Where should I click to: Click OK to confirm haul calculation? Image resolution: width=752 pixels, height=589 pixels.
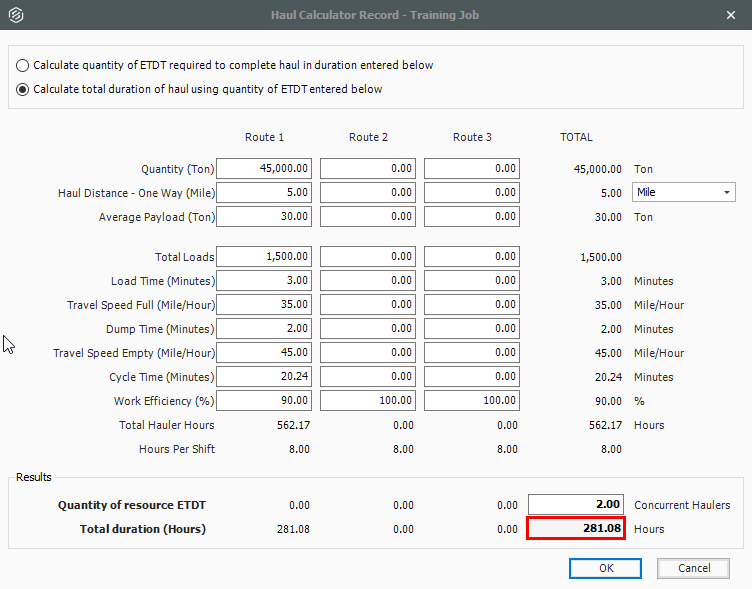point(605,568)
